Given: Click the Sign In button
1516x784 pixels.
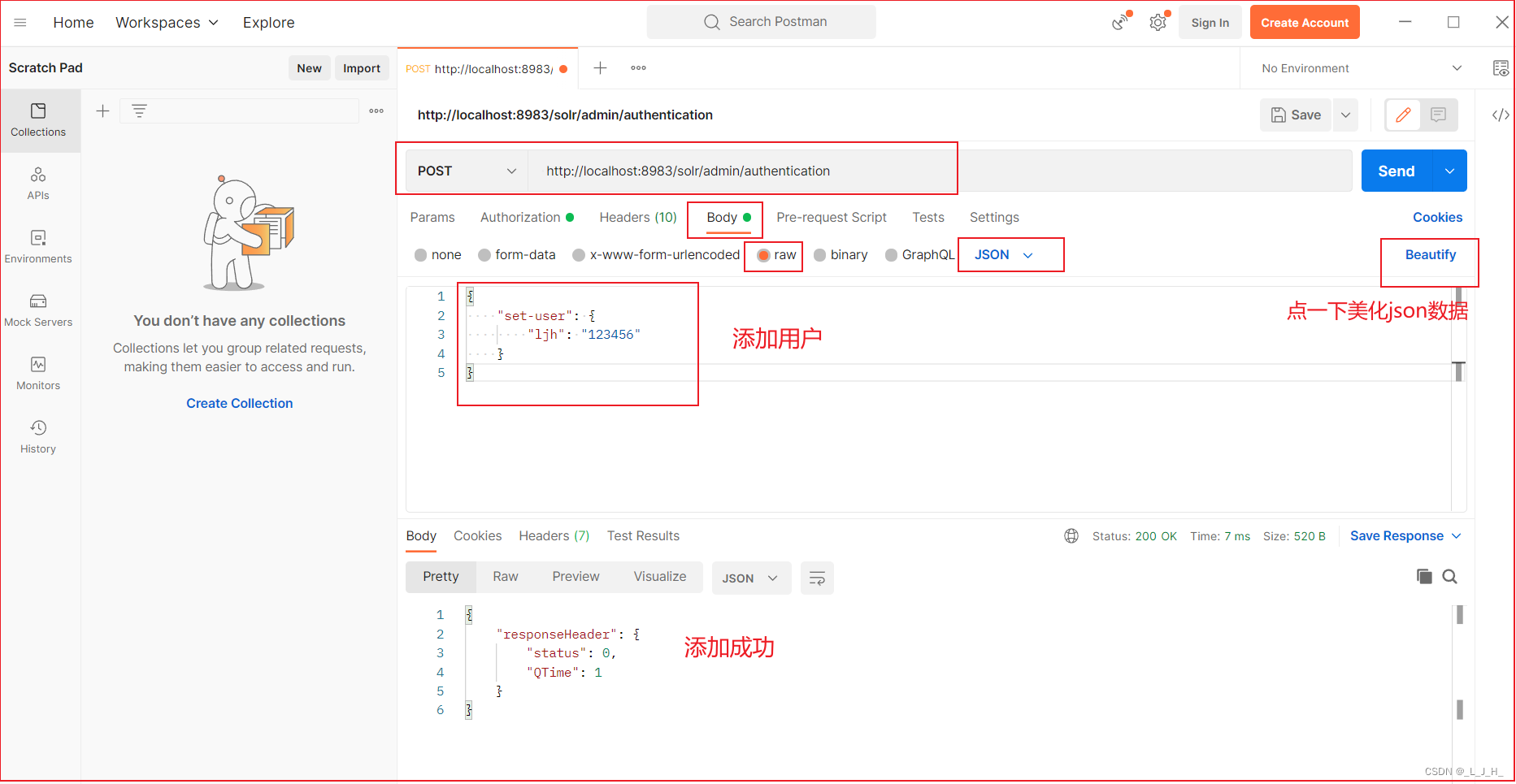Looking at the screenshot, I should coord(1210,23).
